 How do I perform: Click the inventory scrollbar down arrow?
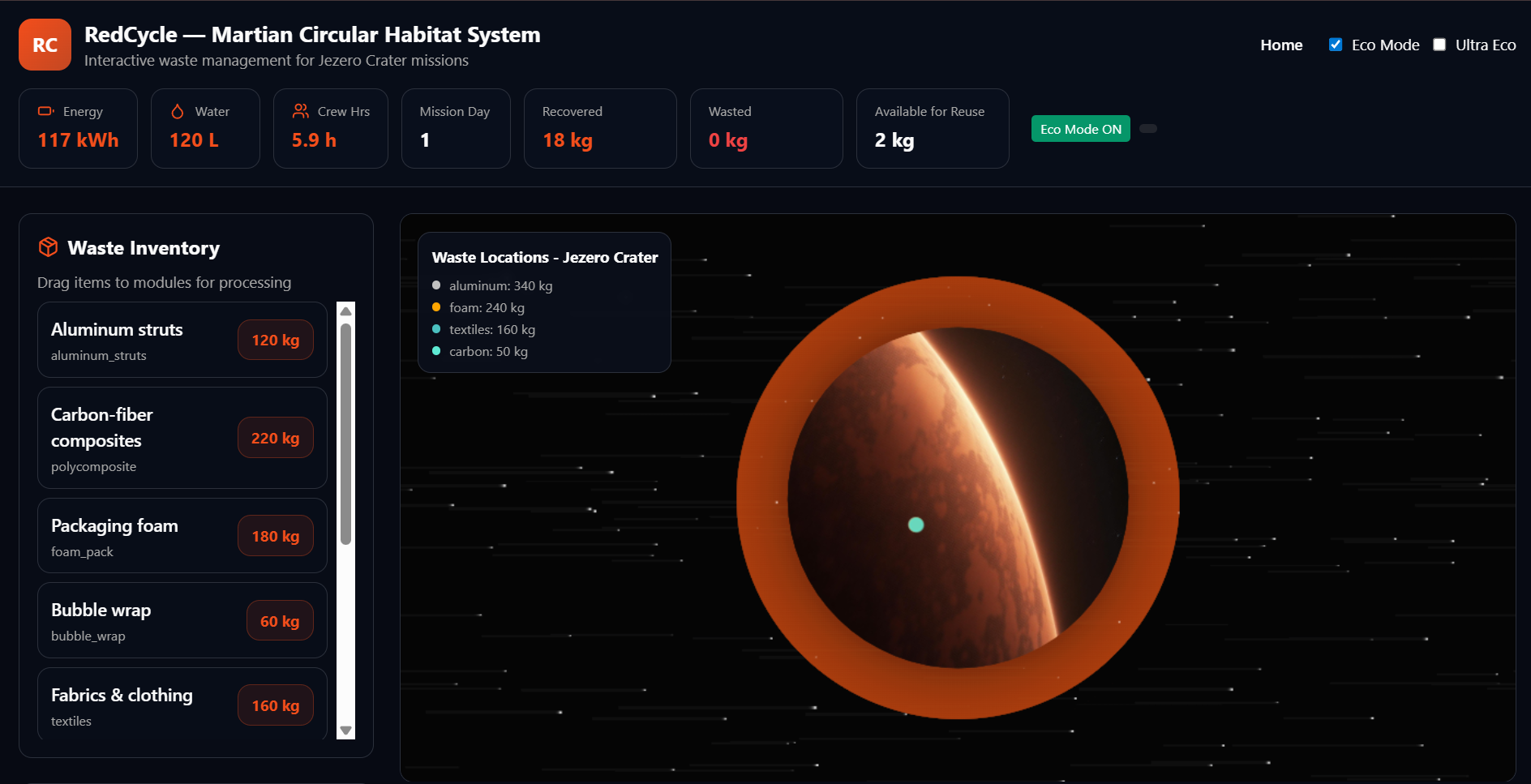coord(346,730)
